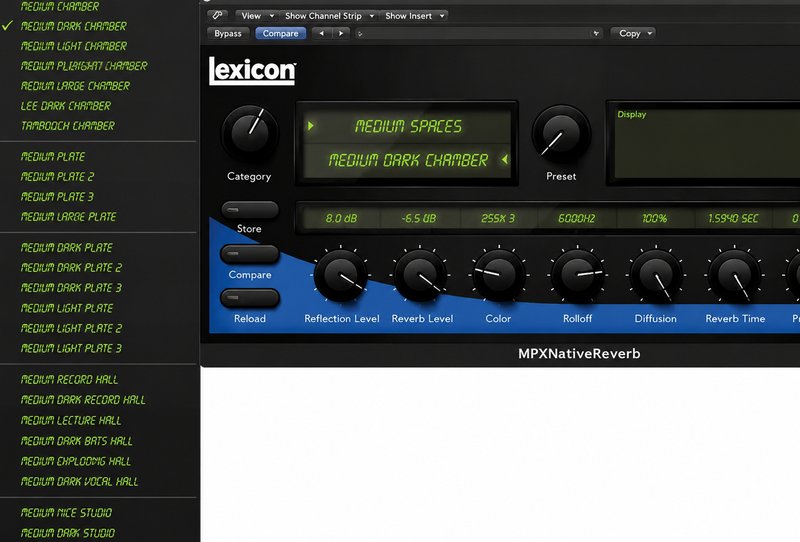Click the Medium Dark Chamber preset display row
The image size is (800, 542).
pyautogui.click(x=407, y=160)
